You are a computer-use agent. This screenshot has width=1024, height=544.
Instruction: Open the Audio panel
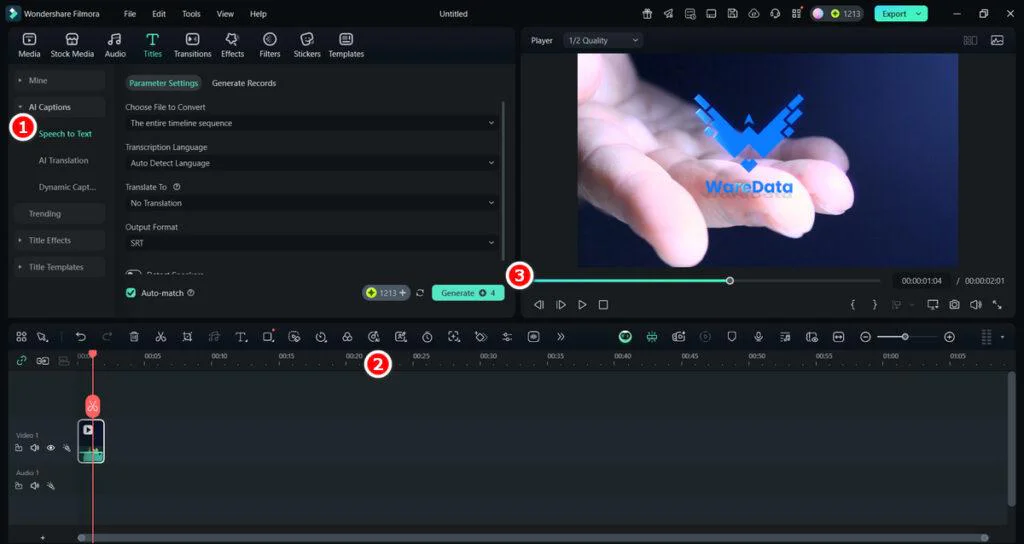coord(115,45)
